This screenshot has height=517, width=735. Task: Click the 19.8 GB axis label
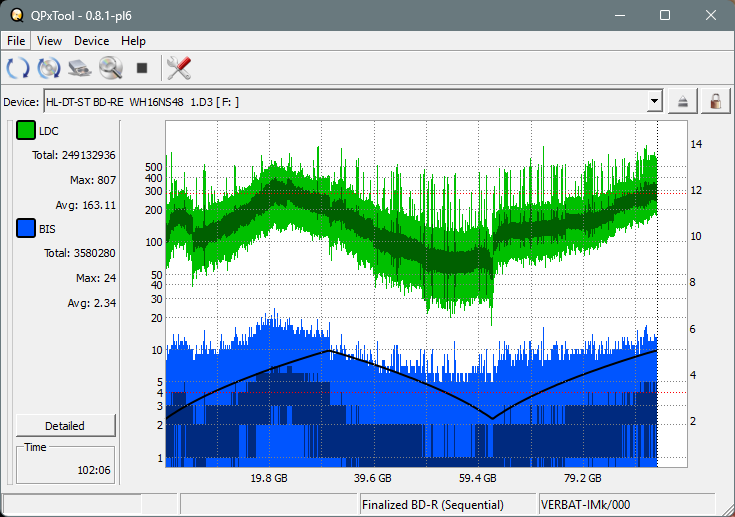(269, 478)
